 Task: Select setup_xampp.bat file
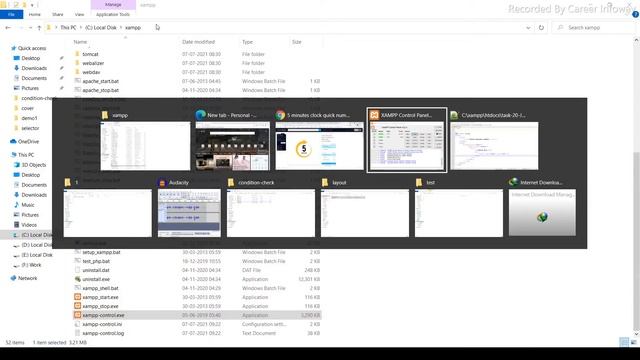pyautogui.click(x=101, y=252)
